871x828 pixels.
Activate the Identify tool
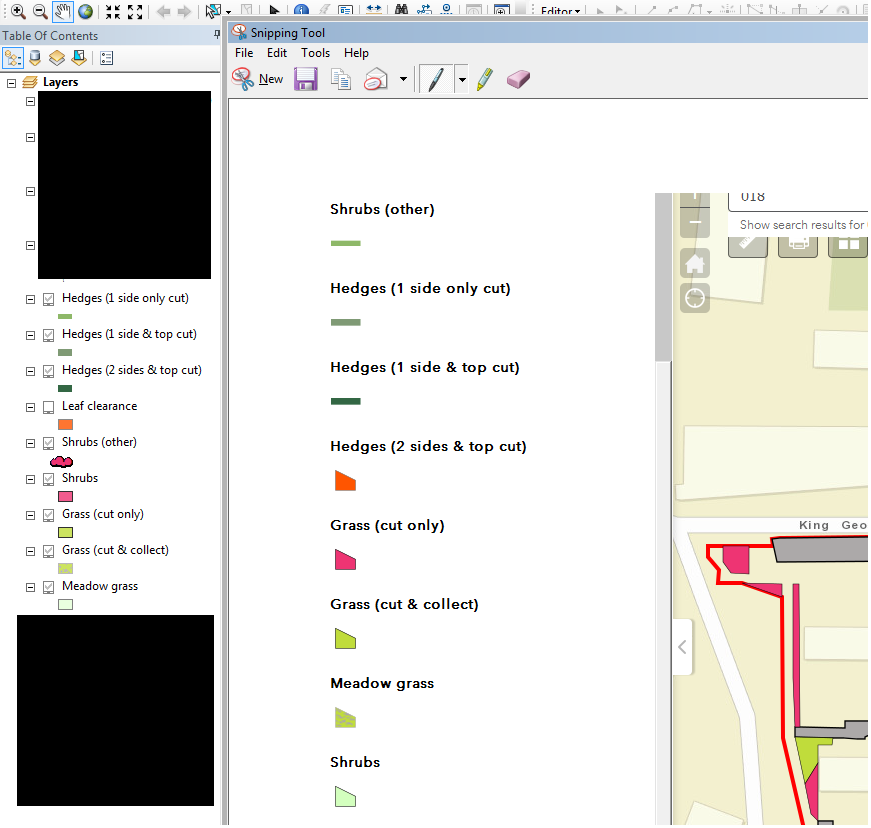coord(301,9)
